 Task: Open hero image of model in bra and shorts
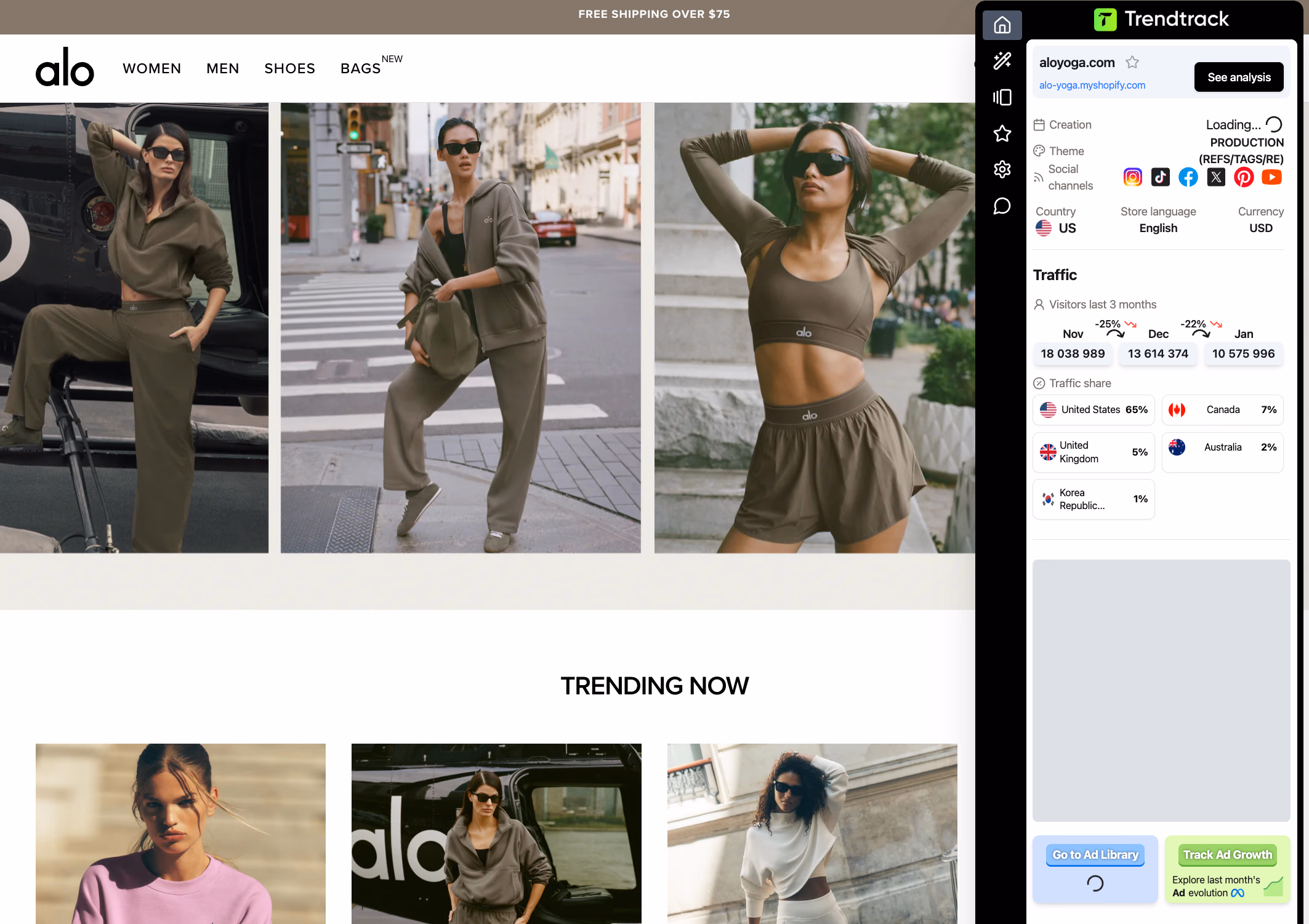point(814,327)
